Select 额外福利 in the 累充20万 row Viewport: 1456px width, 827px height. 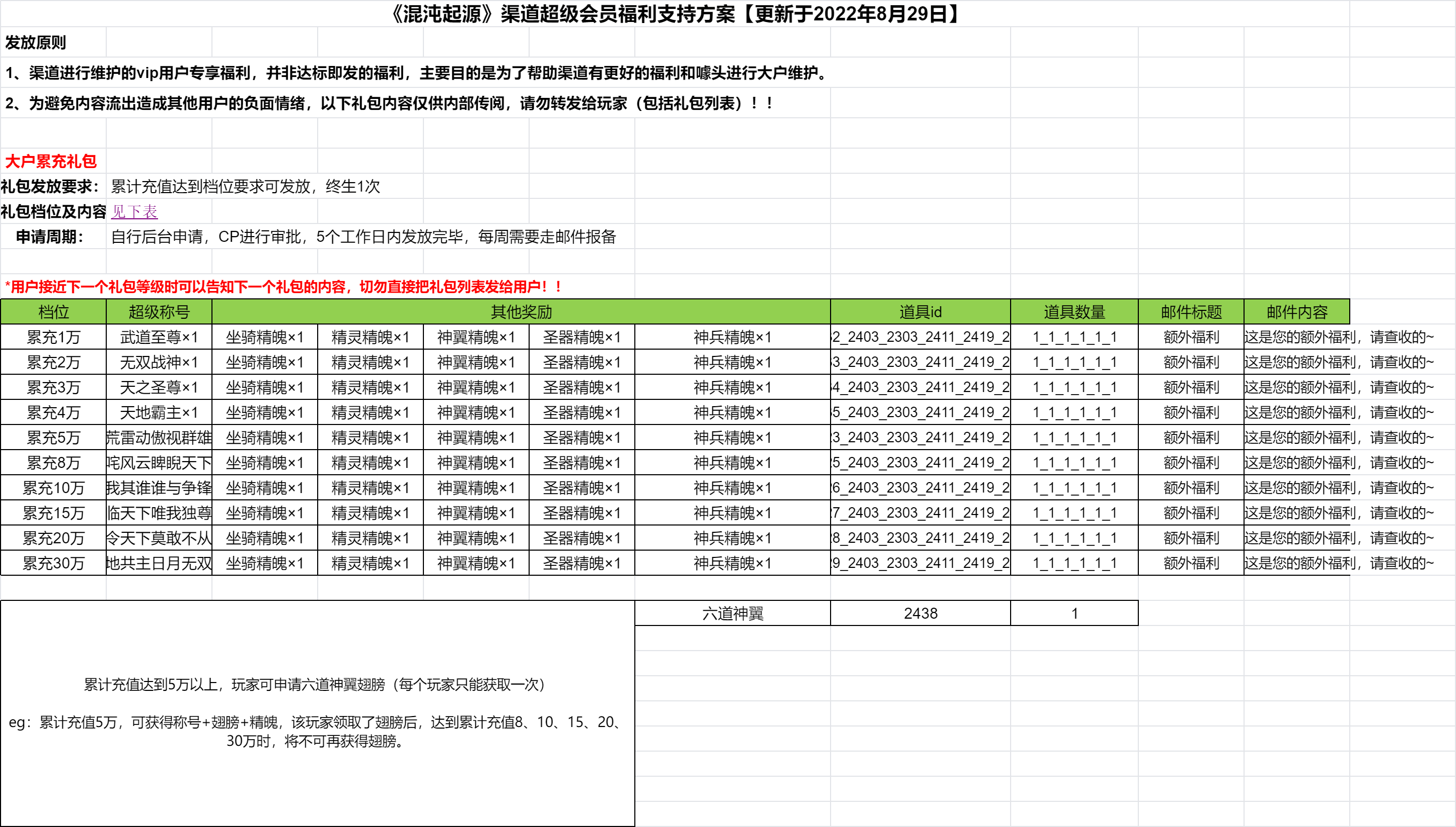1191,538
